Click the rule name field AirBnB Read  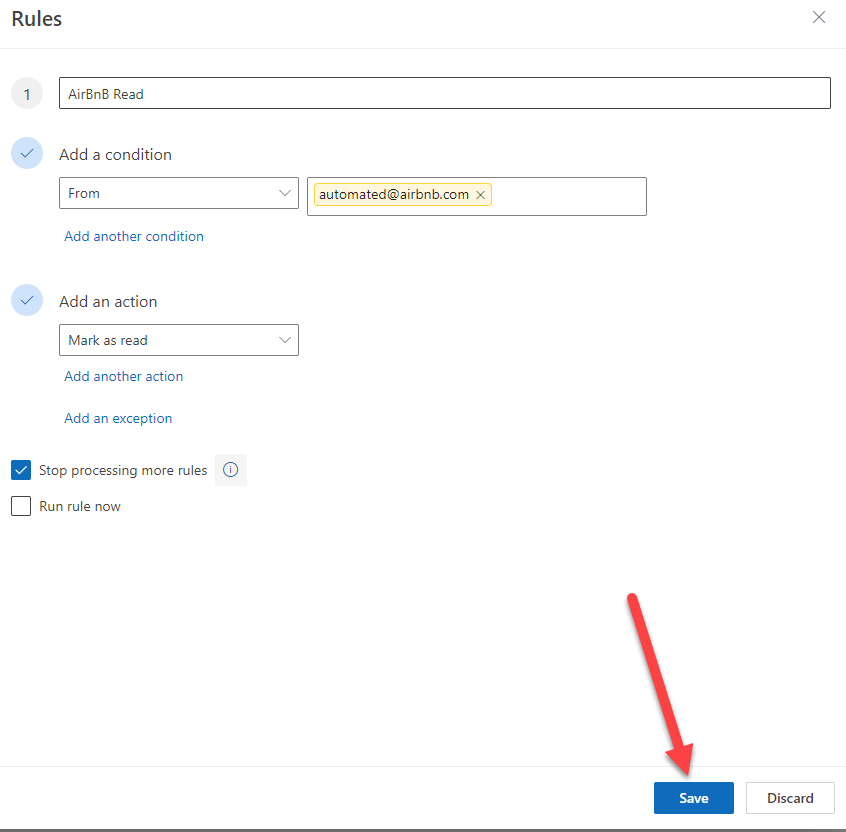(x=444, y=94)
